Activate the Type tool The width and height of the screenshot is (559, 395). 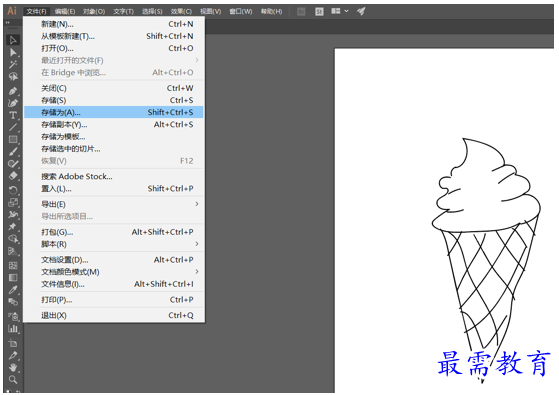(x=13, y=115)
